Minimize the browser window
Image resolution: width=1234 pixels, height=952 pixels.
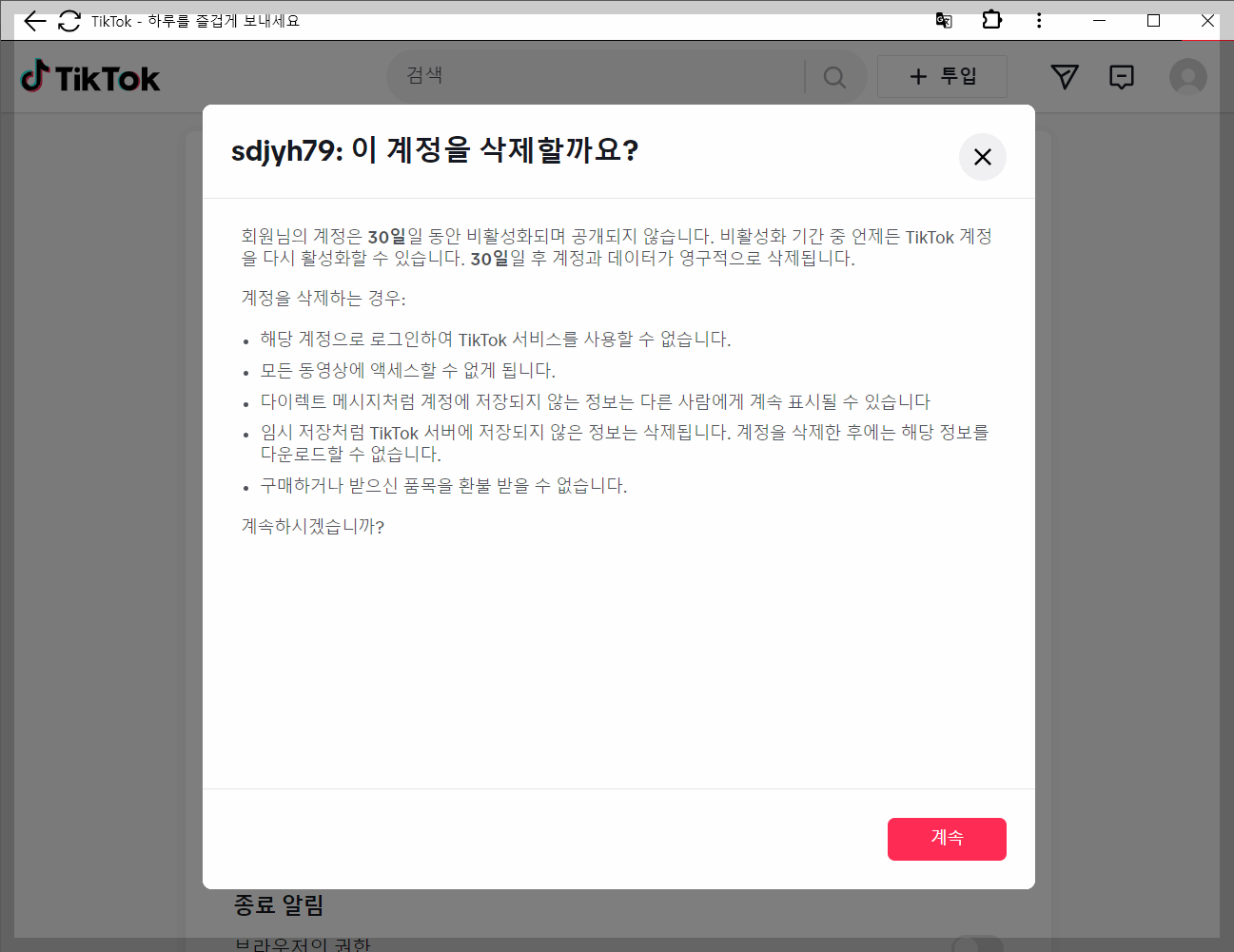[x=1099, y=21]
